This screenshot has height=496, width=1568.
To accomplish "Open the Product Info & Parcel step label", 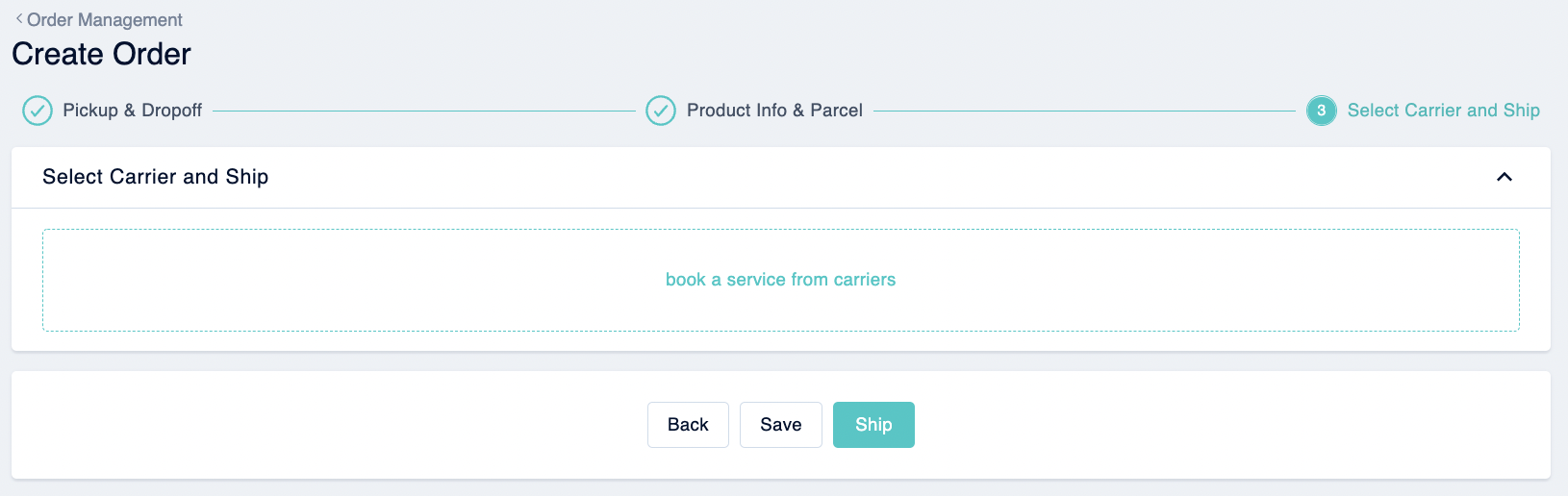I will 774,111.
